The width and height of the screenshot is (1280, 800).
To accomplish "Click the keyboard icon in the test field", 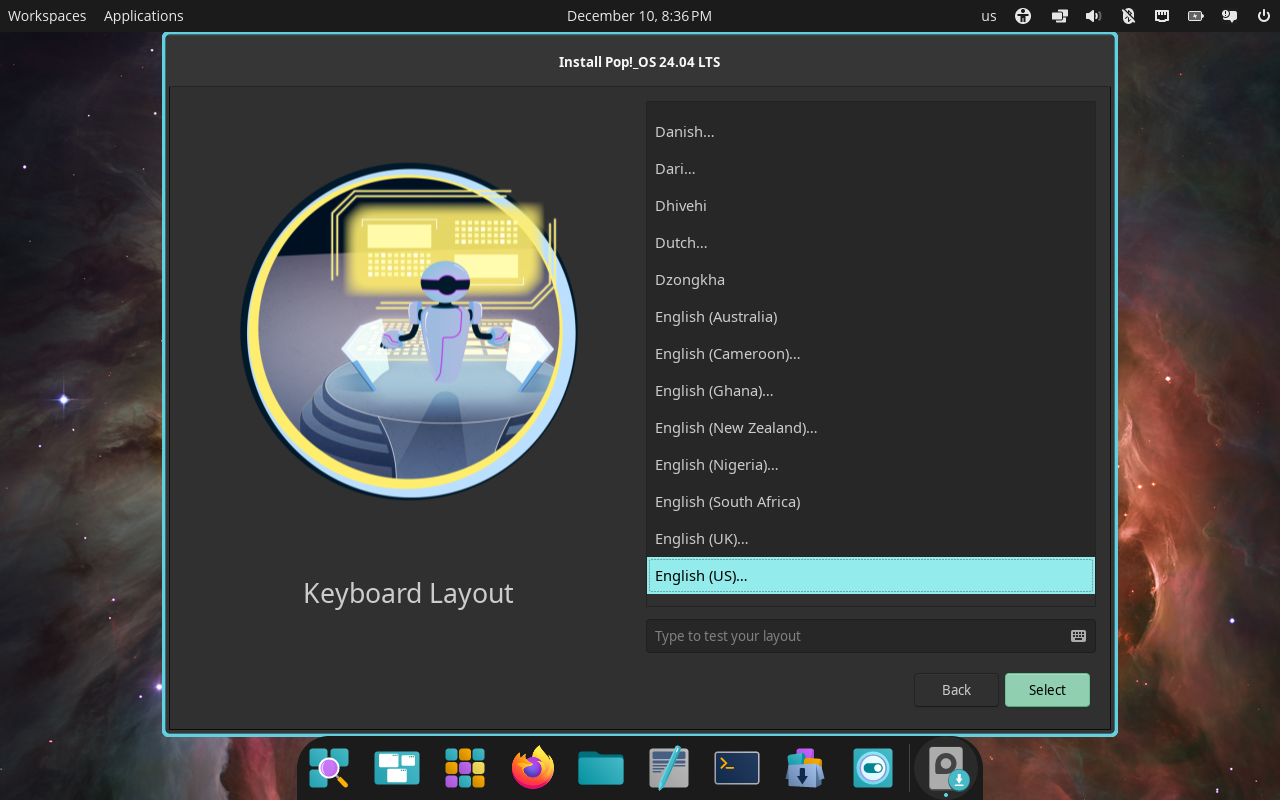I will [1077, 635].
